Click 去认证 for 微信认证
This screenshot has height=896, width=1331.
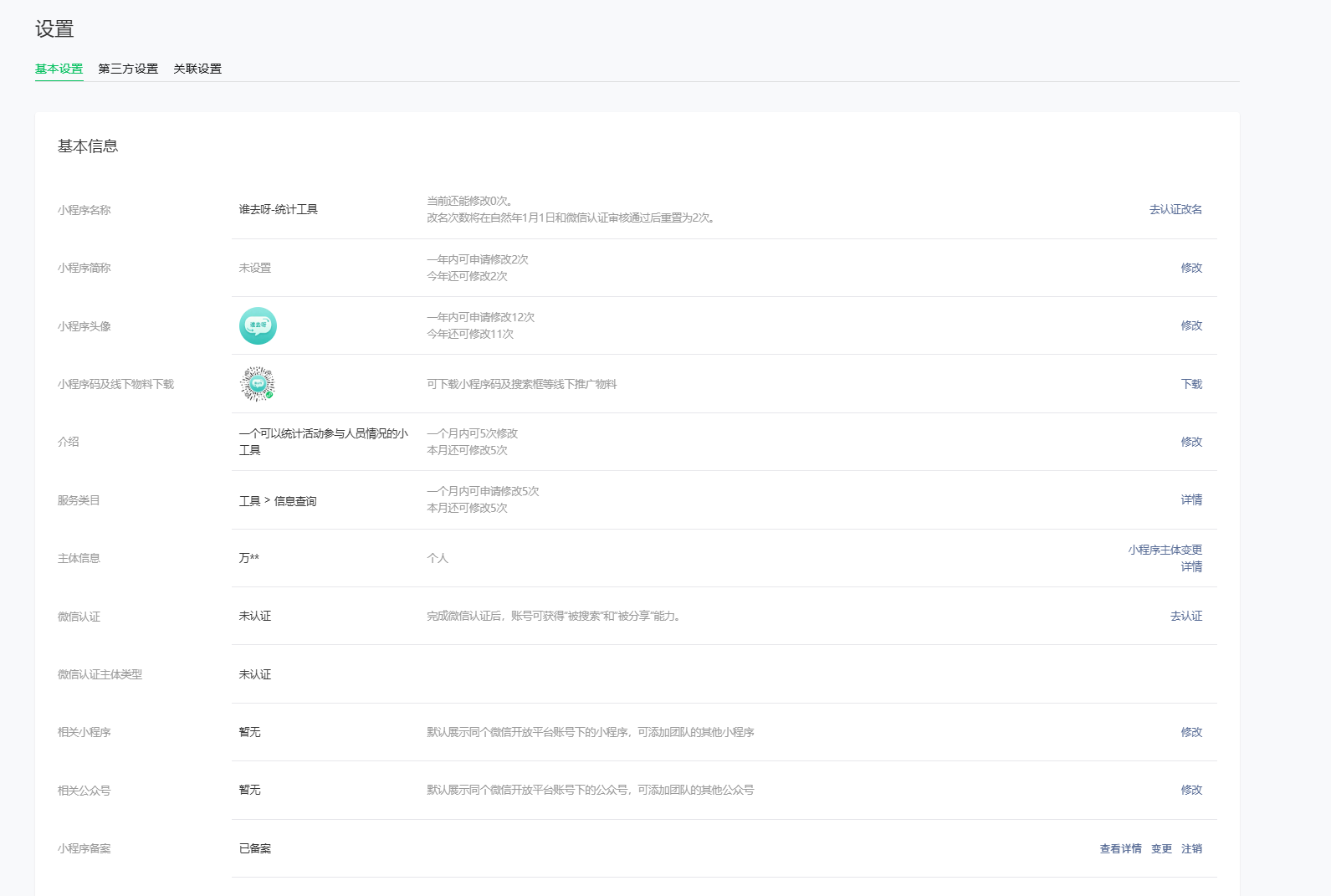[1186, 616]
